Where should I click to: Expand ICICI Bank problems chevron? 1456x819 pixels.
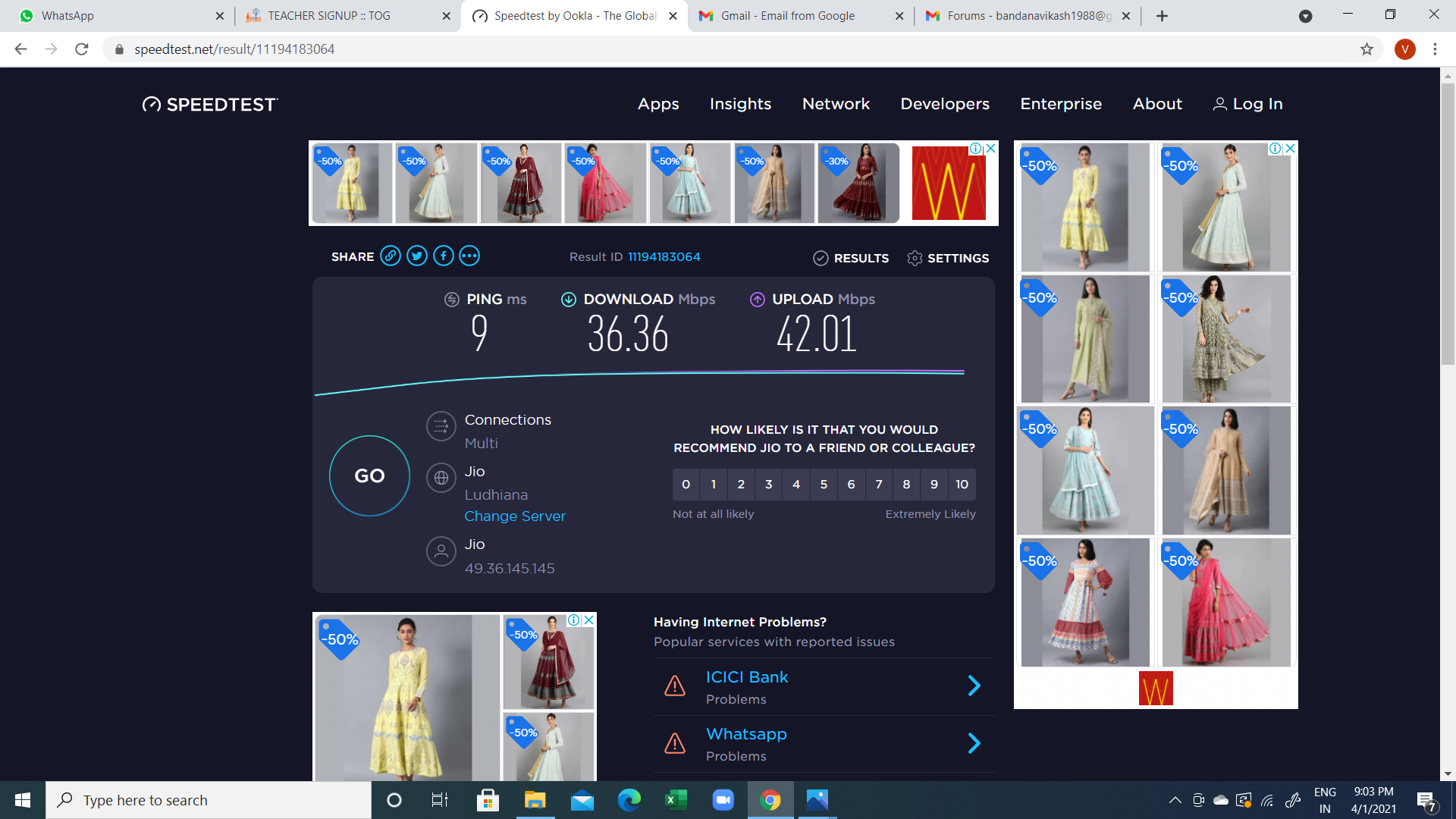point(974,686)
